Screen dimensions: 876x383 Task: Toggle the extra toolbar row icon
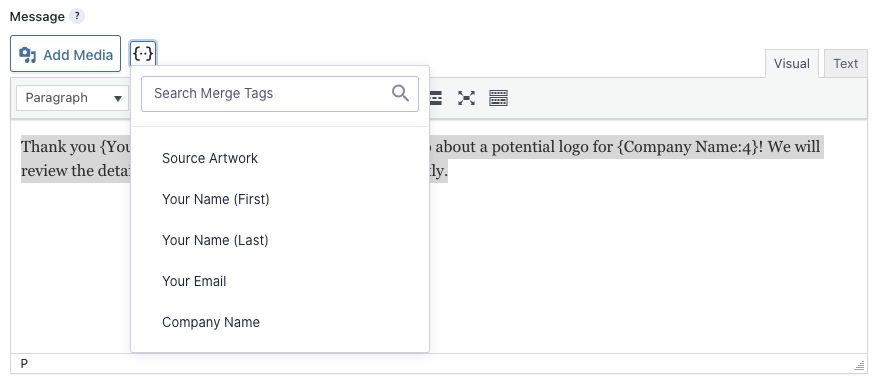498,98
